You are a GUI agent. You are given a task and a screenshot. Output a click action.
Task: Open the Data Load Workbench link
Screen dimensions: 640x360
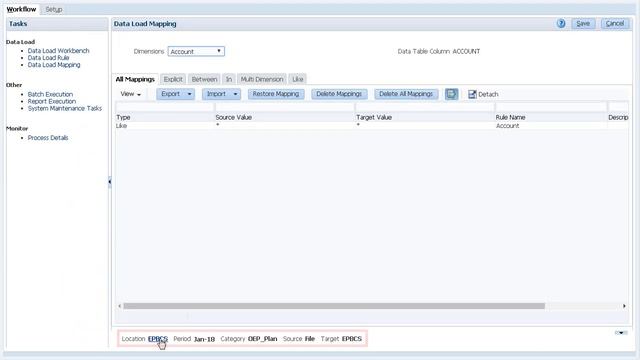pos(58,51)
